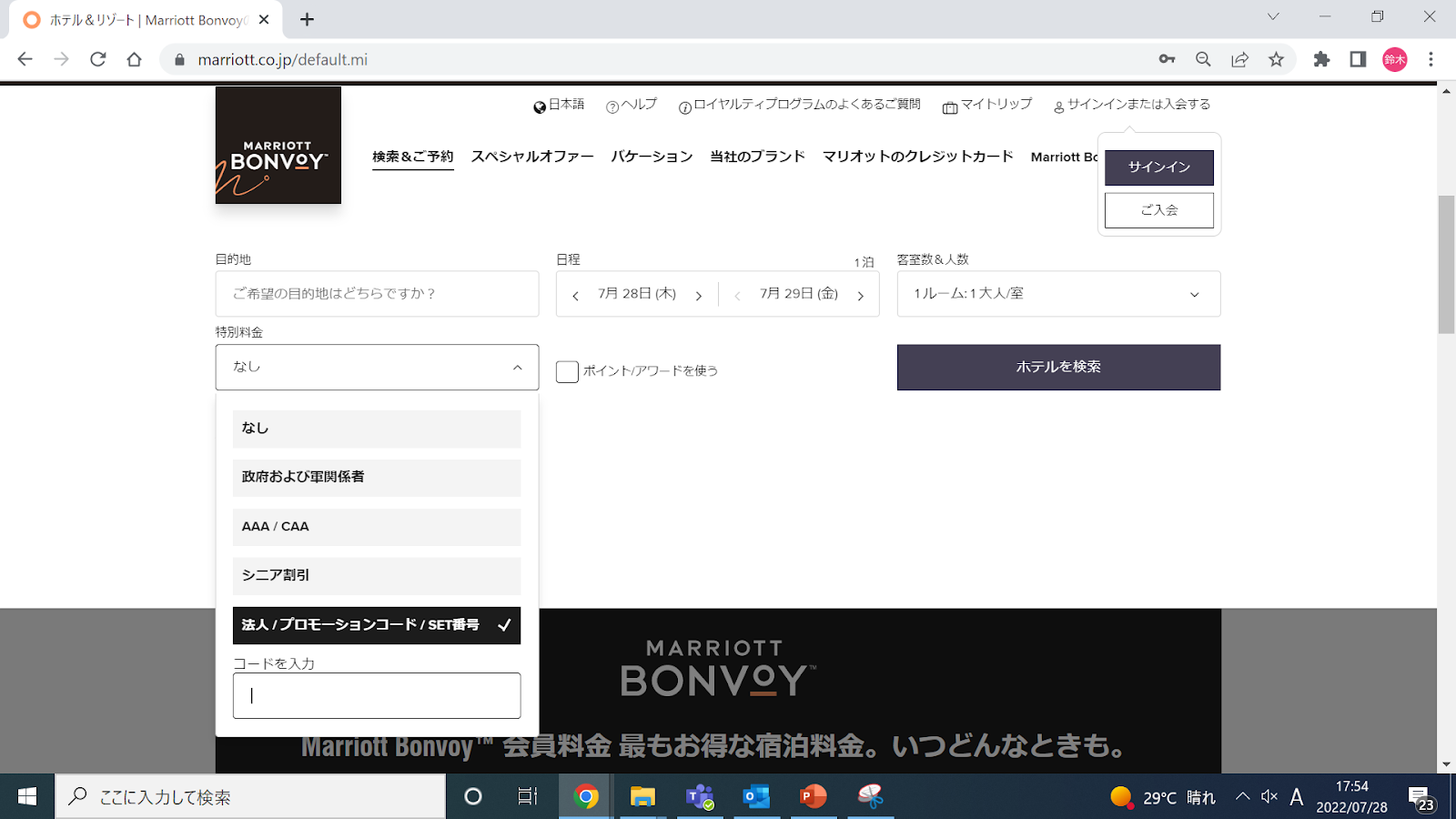Click the browser forward arrow

click(x=61, y=59)
